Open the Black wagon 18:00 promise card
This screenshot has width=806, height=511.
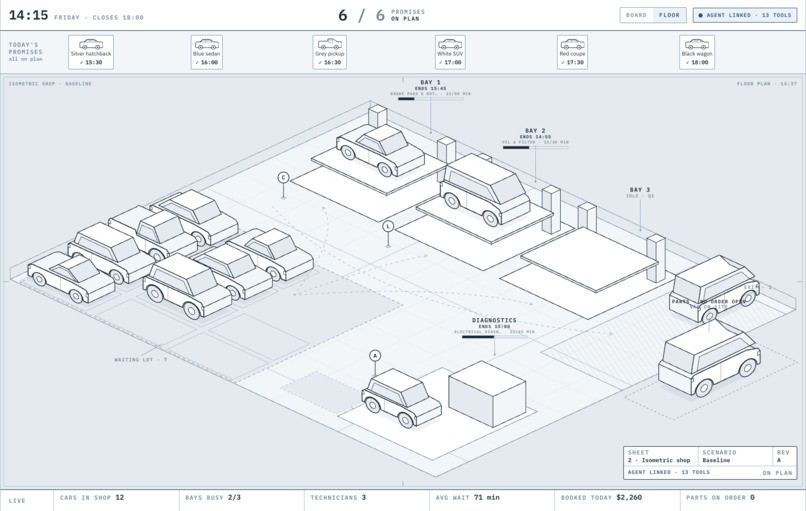pyautogui.click(x=697, y=52)
